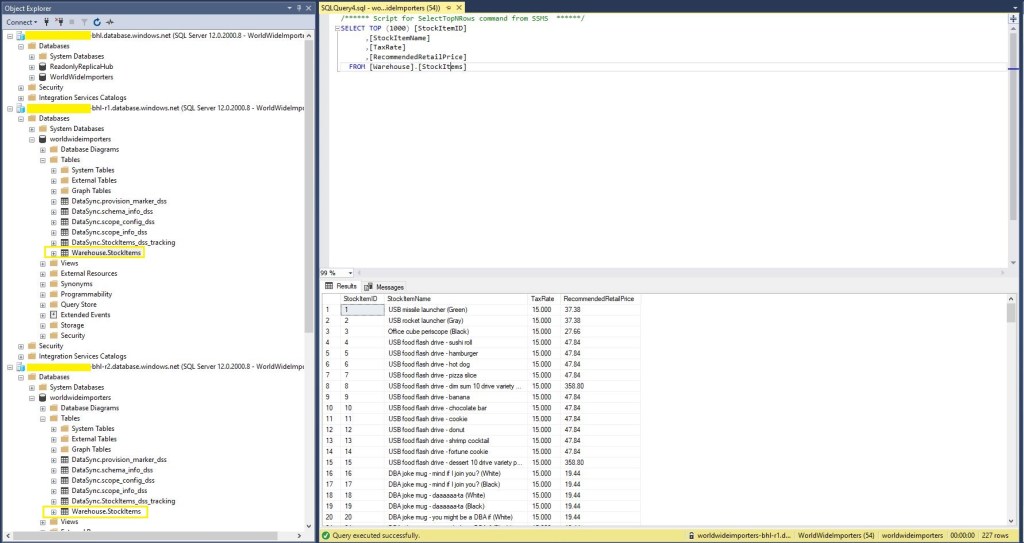1024x543 pixels.
Task: Click the Filter funnel icon in Object Explorer
Action: (83, 21)
